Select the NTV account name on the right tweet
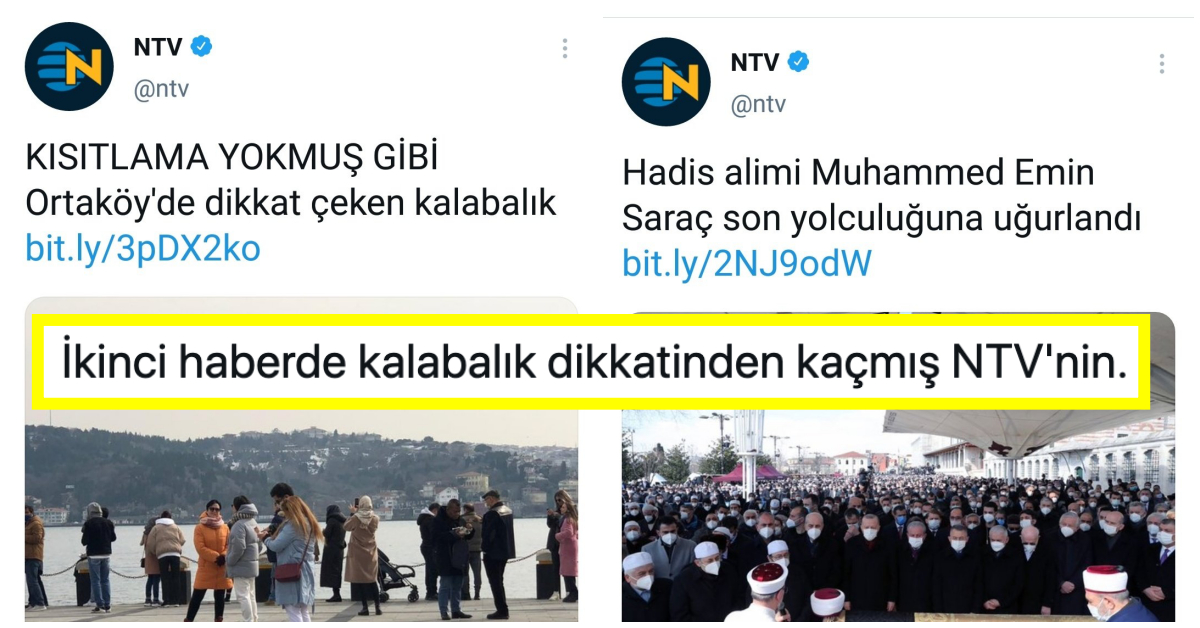 pyautogui.click(x=754, y=62)
